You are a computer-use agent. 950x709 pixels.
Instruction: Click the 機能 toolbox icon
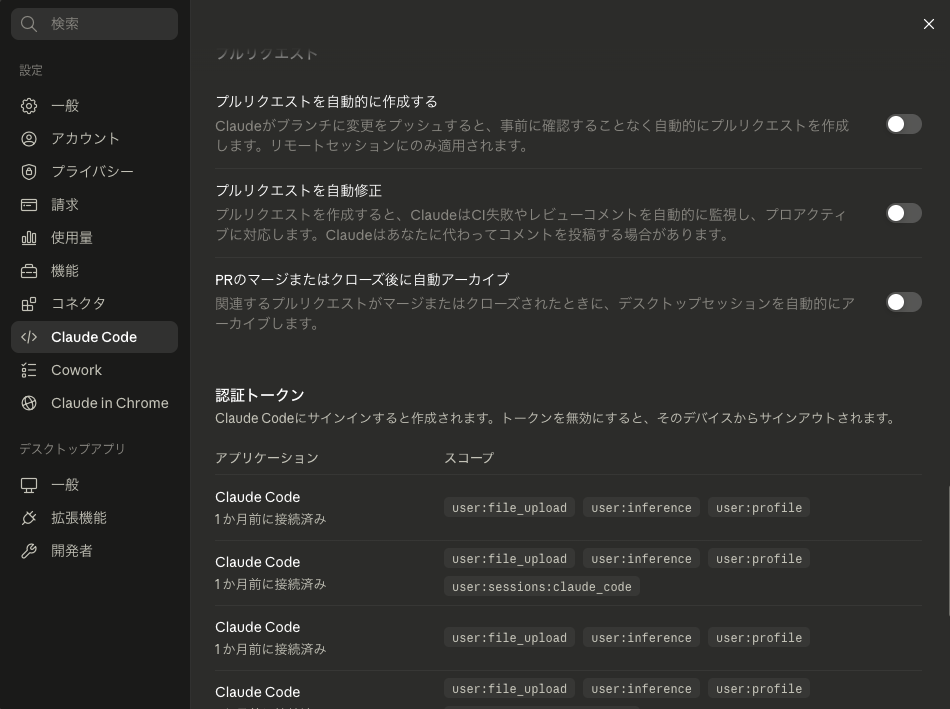[28, 271]
